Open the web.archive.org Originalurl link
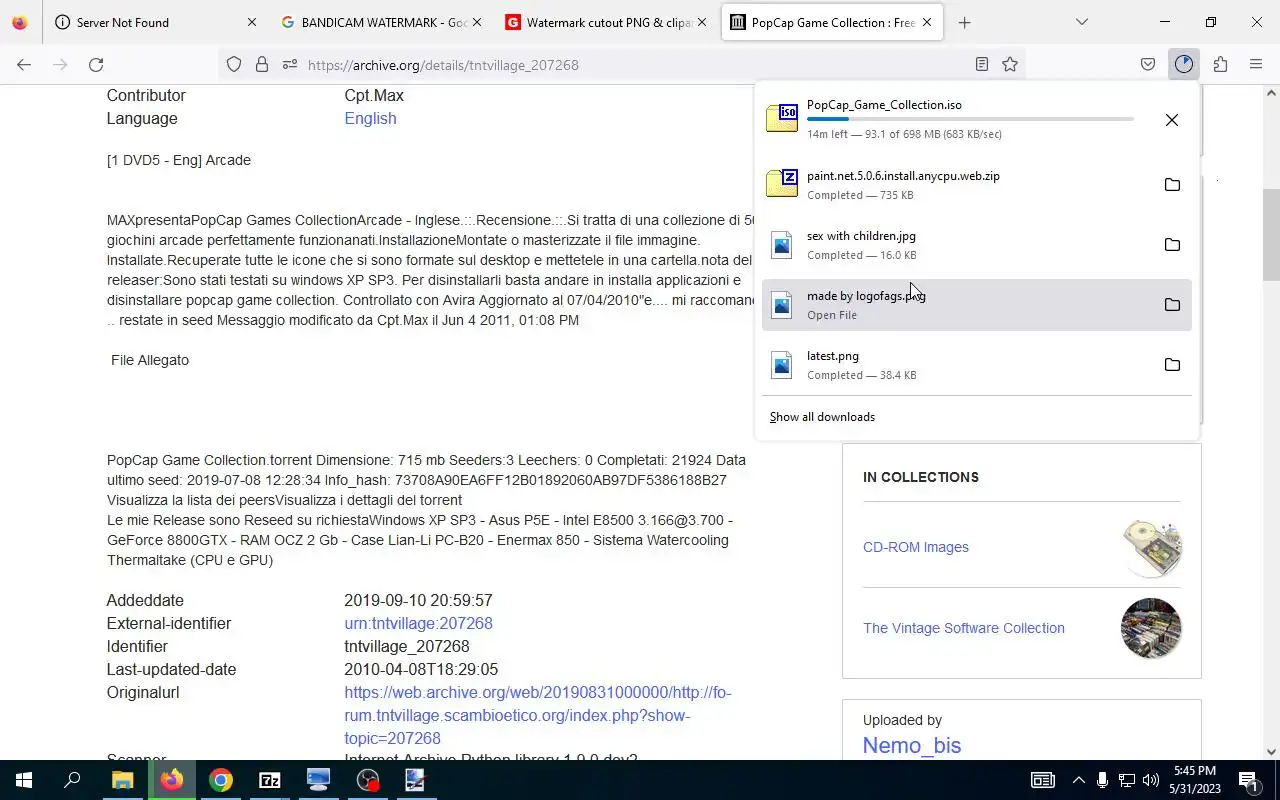Screen dimensions: 1280x800 click(x=538, y=715)
